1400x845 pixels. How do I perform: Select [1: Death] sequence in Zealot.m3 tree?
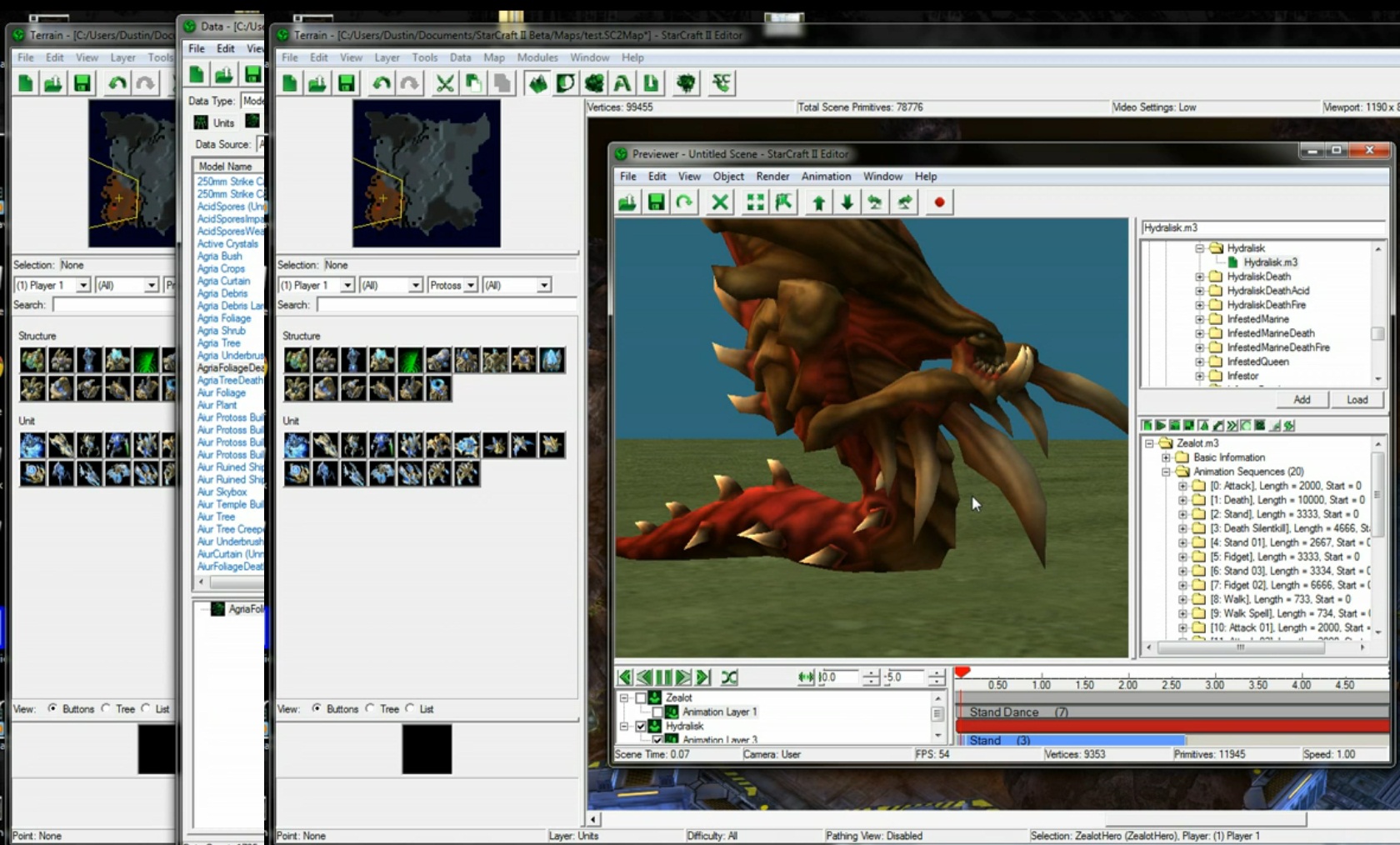[1287, 500]
